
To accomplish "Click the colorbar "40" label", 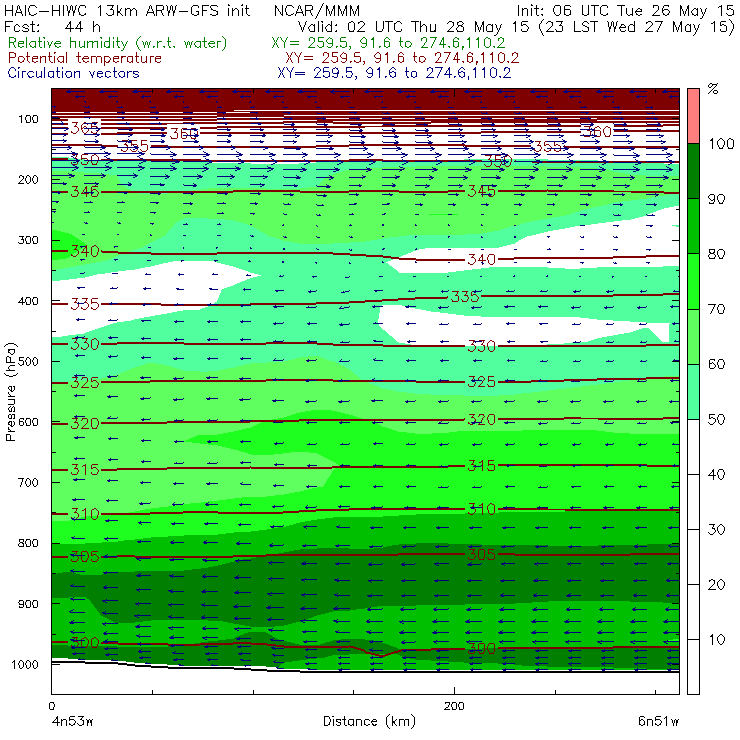I will 716,474.
